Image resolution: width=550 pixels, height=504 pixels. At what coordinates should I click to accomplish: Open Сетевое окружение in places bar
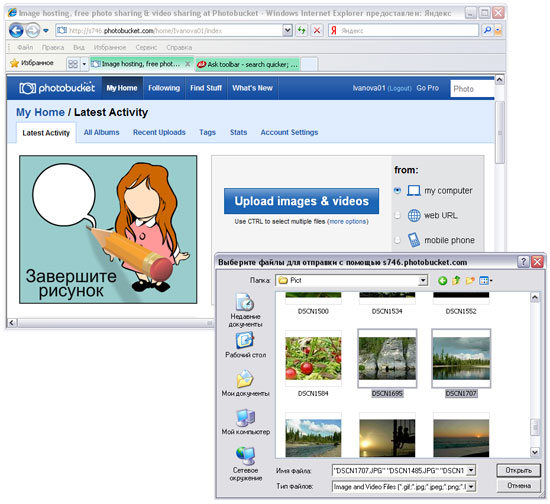[x=245, y=464]
